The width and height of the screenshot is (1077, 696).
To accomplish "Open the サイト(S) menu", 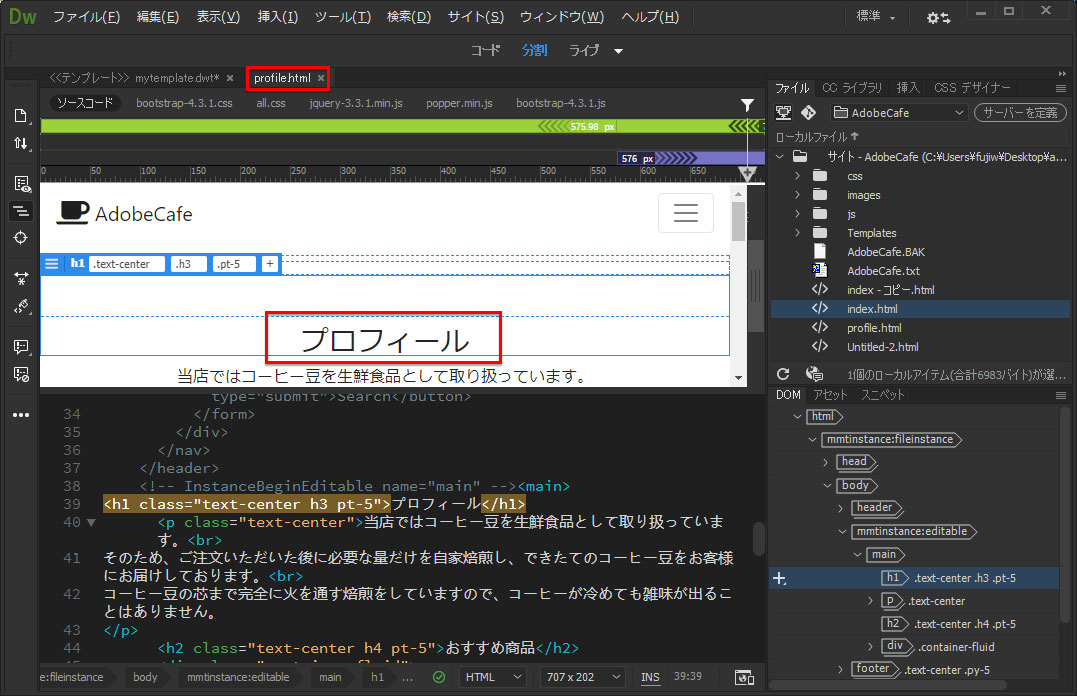I will click(475, 17).
